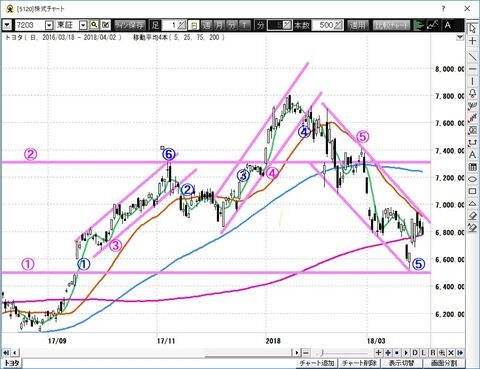
Task: Toggle the daily (日) timeframe button
Action: pyautogui.click(x=194, y=25)
